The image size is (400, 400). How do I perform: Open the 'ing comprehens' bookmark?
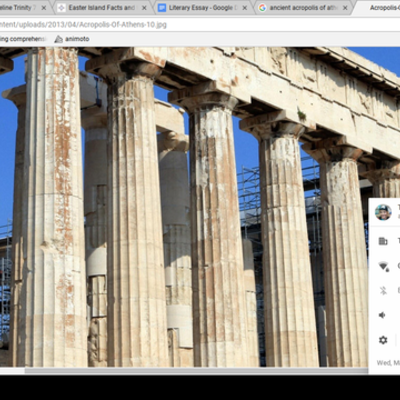[x=23, y=39]
